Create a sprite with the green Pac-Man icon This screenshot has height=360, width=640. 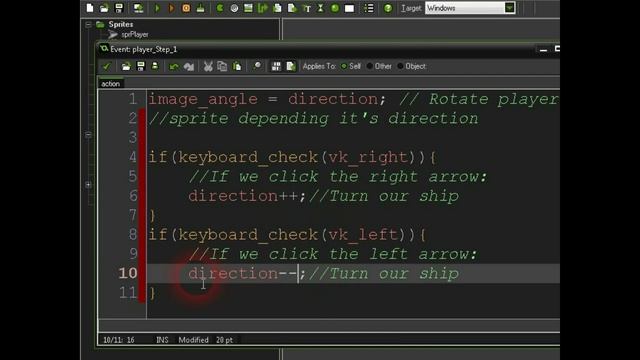click(x=220, y=8)
